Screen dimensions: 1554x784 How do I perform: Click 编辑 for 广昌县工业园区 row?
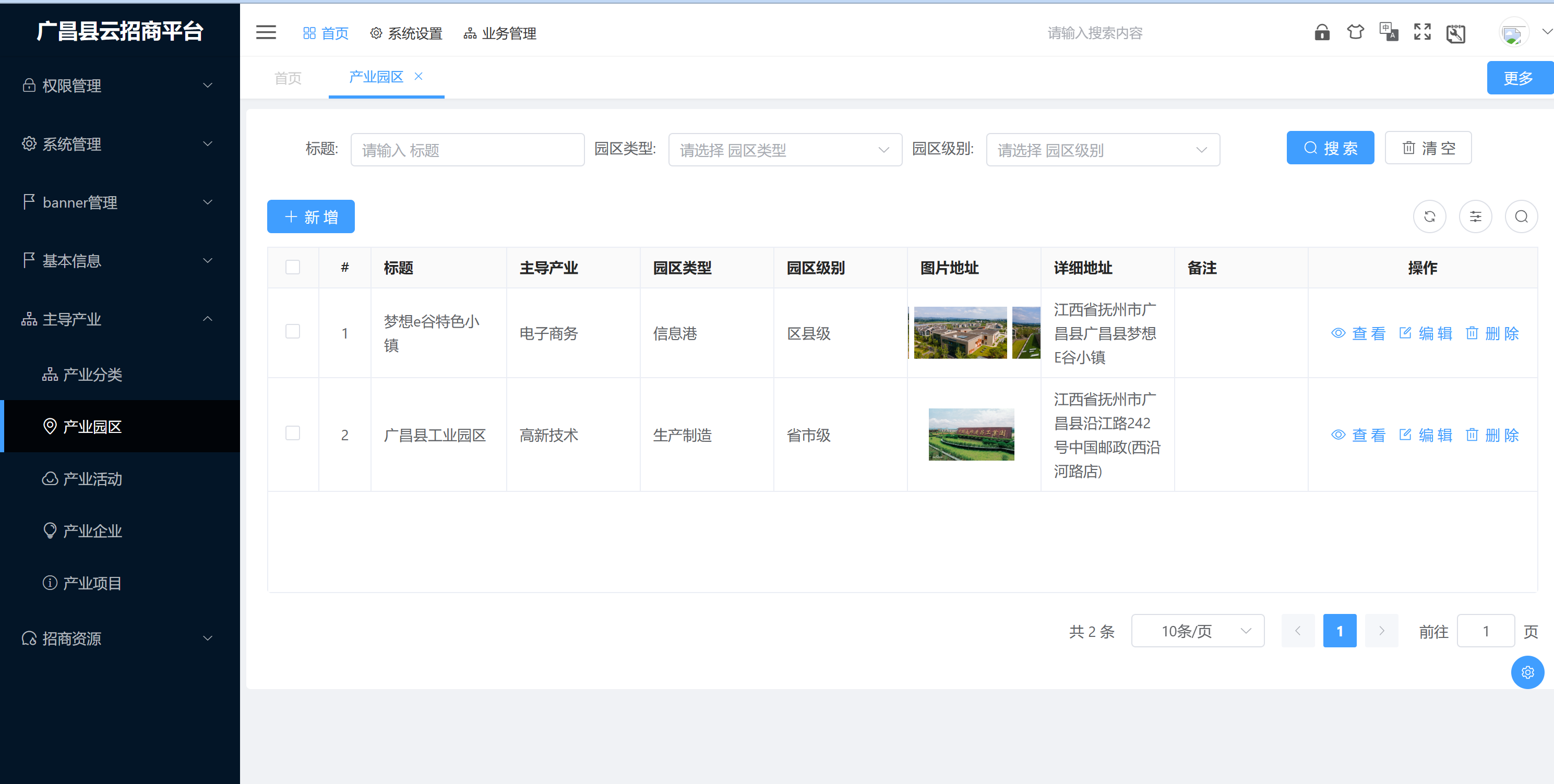(x=1426, y=436)
